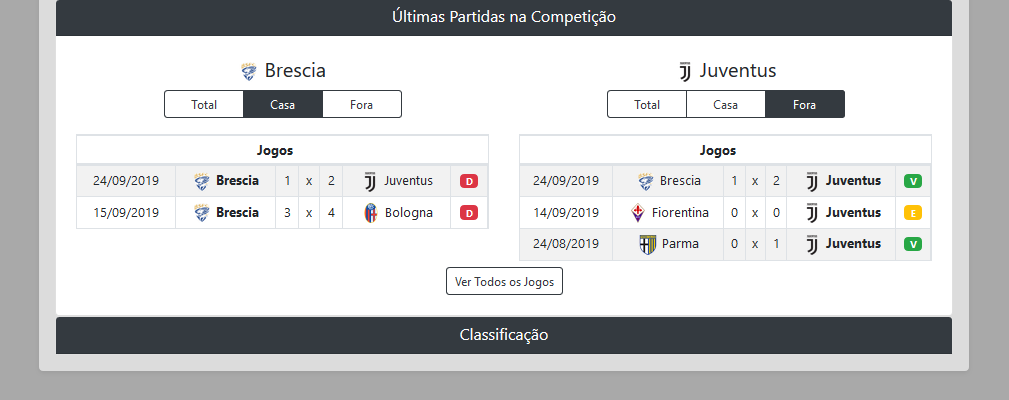Image resolution: width=1009 pixels, height=400 pixels.
Task: Click Ver Todos os Jogos button
Action: [x=504, y=281]
